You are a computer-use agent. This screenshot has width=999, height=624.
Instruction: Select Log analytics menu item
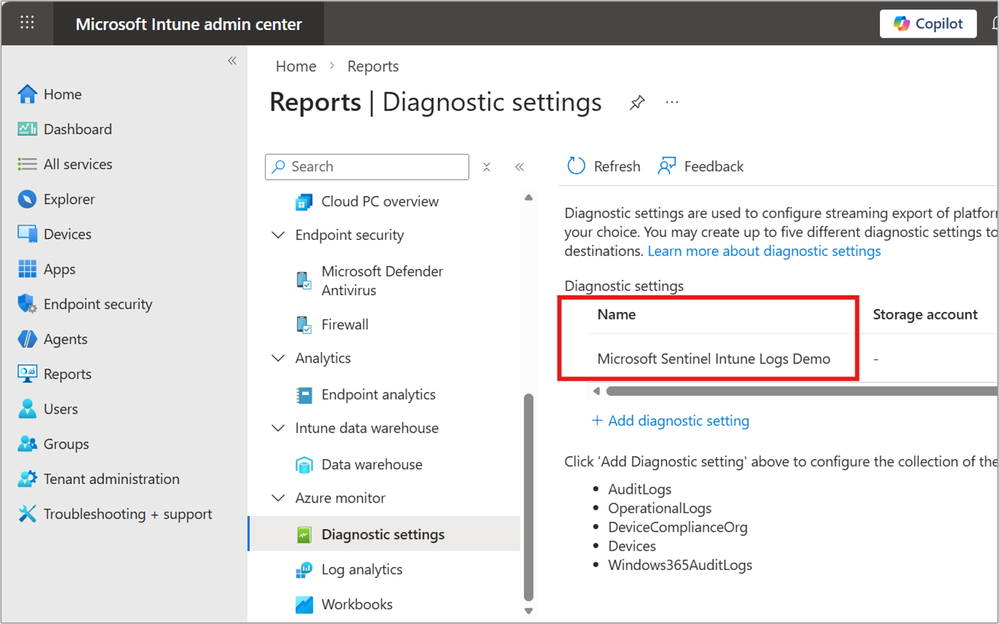pos(361,569)
